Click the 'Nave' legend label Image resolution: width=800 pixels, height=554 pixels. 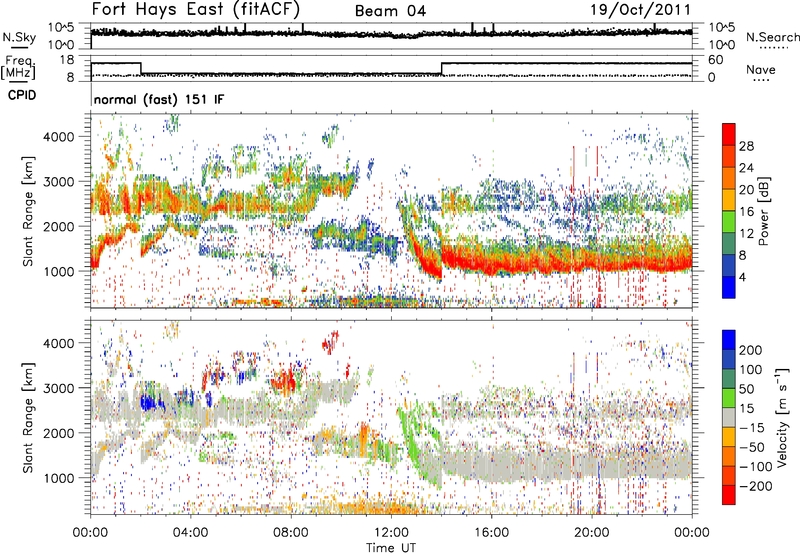coord(761,69)
